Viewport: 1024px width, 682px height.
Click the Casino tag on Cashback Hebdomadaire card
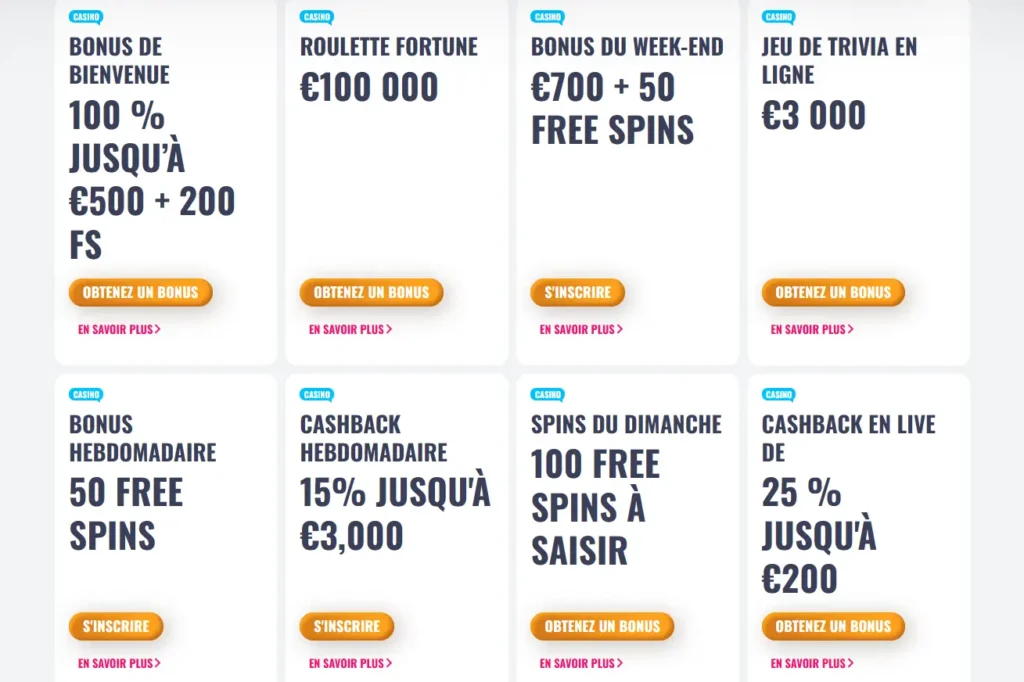[x=317, y=395]
